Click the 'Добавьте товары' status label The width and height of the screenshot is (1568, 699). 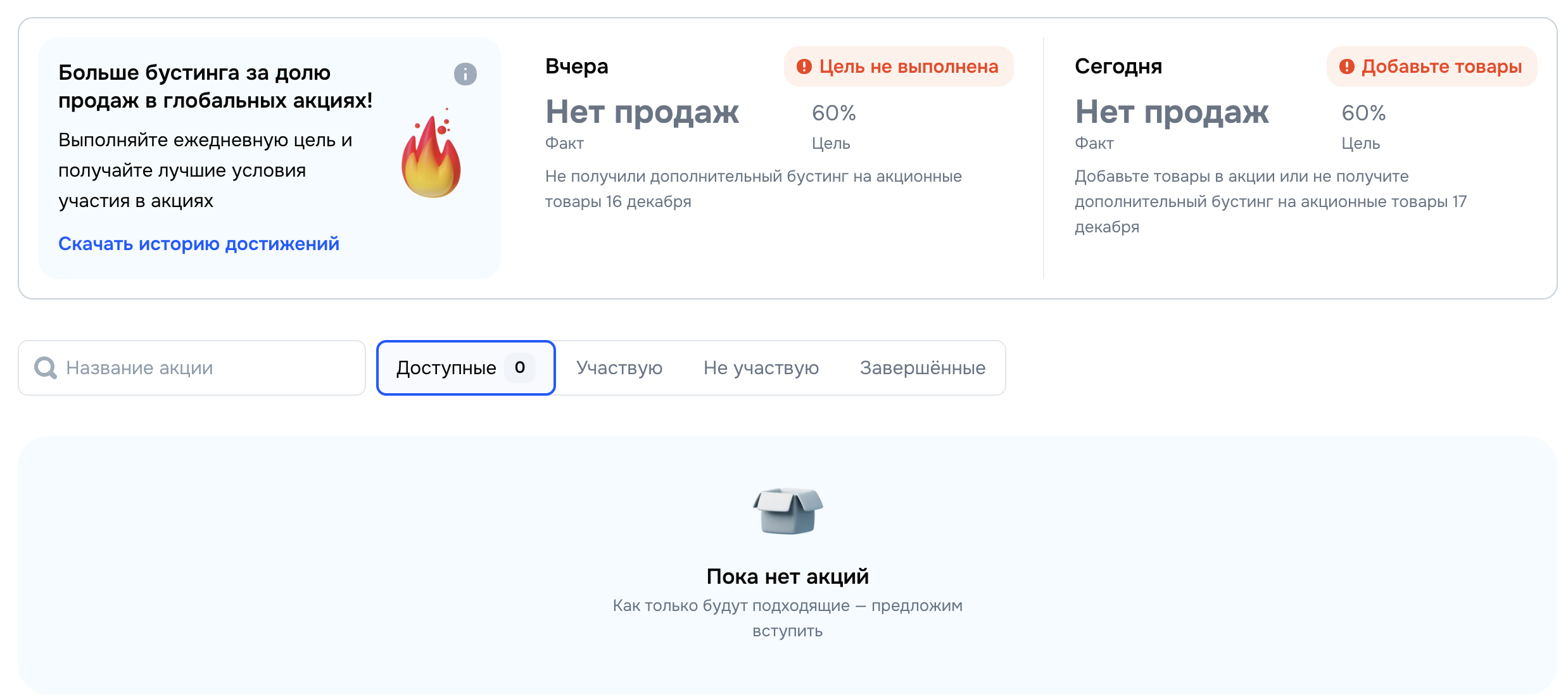click(1441, 66)
